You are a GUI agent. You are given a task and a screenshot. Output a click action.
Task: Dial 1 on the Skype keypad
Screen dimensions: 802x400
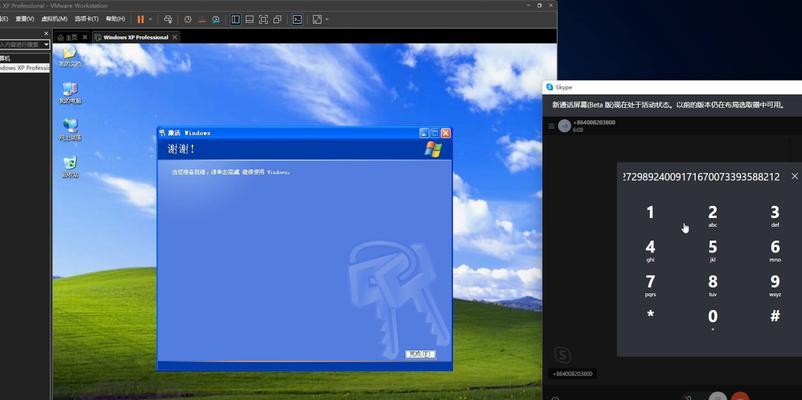tap(650, 212)
